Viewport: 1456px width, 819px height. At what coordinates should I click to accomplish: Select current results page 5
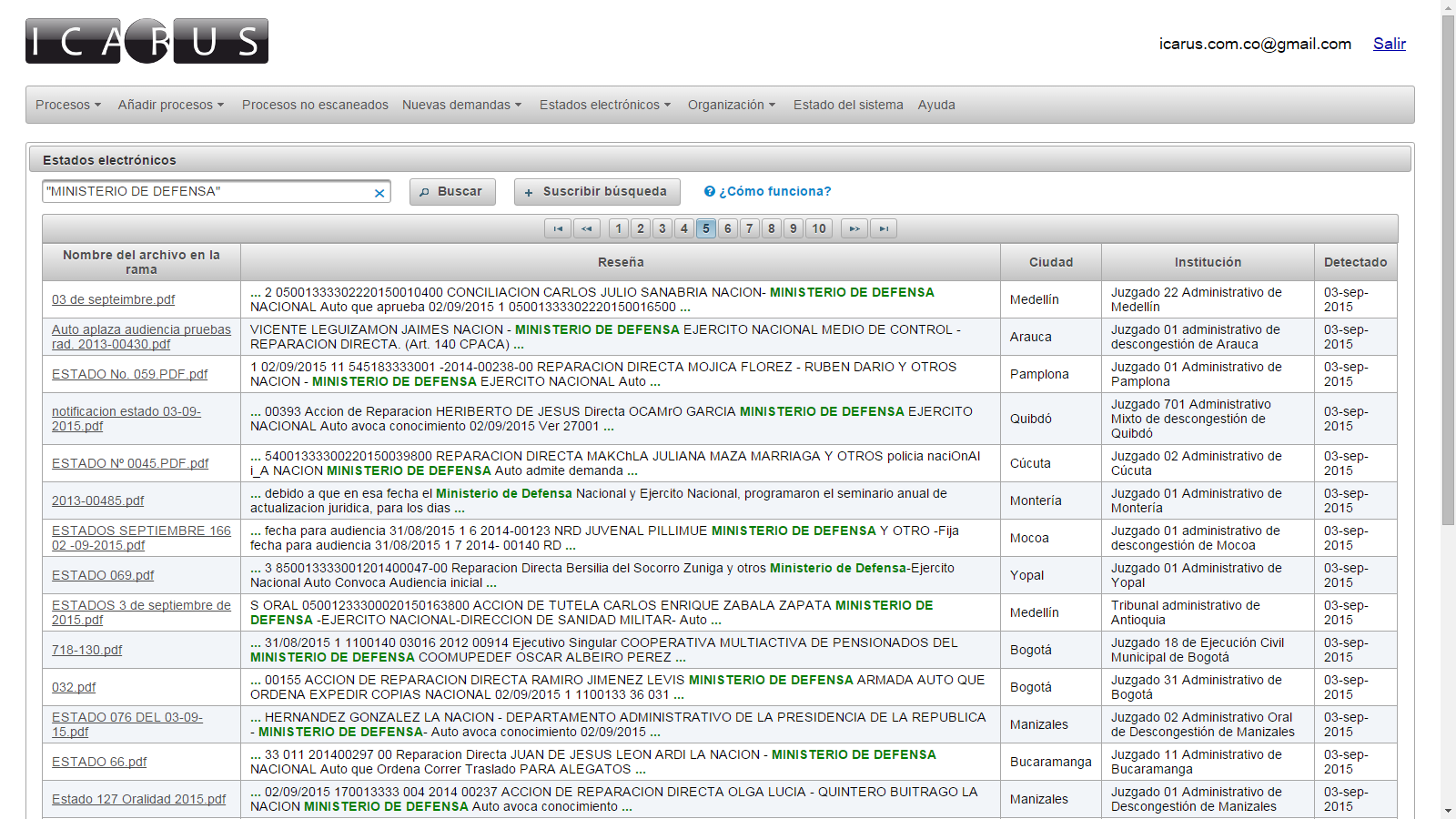(706, 228)
